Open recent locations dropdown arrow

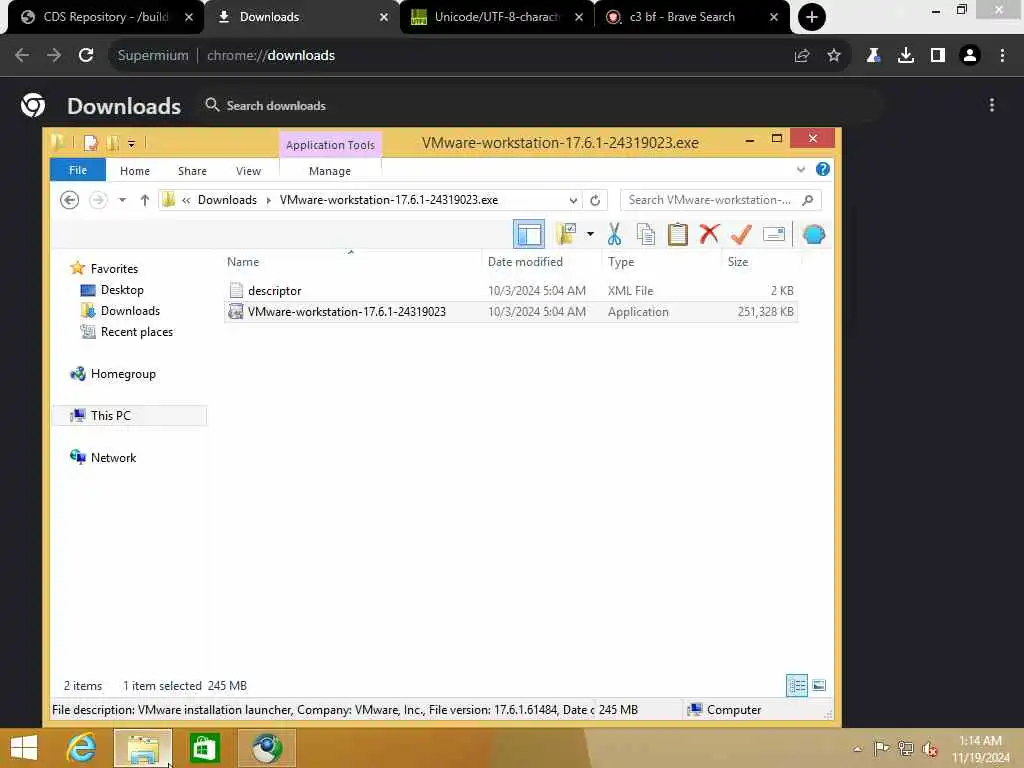coord(122,200)
